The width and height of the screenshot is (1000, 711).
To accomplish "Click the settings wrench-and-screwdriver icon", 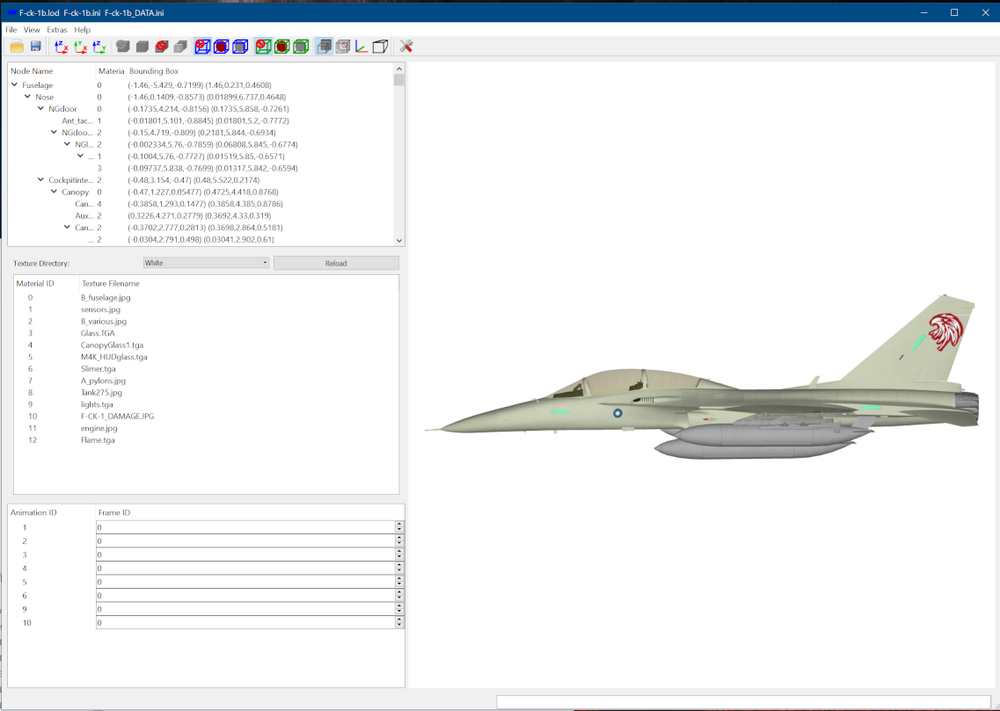I will click(406, 46).
